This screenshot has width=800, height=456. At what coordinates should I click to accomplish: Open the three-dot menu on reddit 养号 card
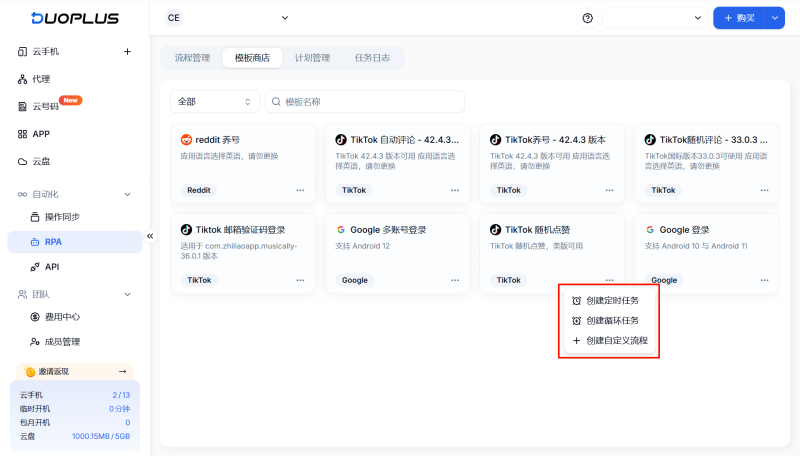click(300, 190)
